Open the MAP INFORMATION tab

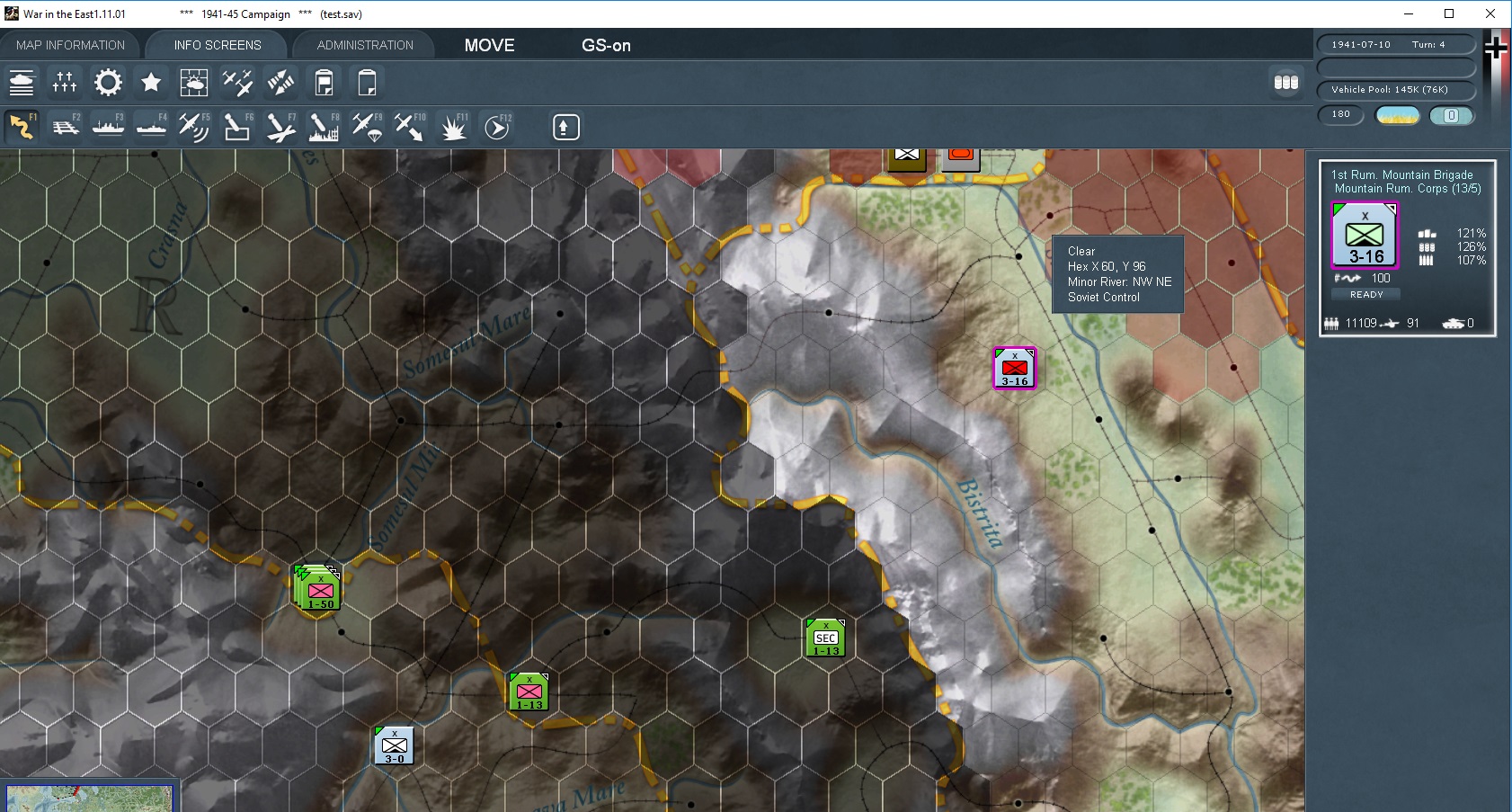pos(70,45)
